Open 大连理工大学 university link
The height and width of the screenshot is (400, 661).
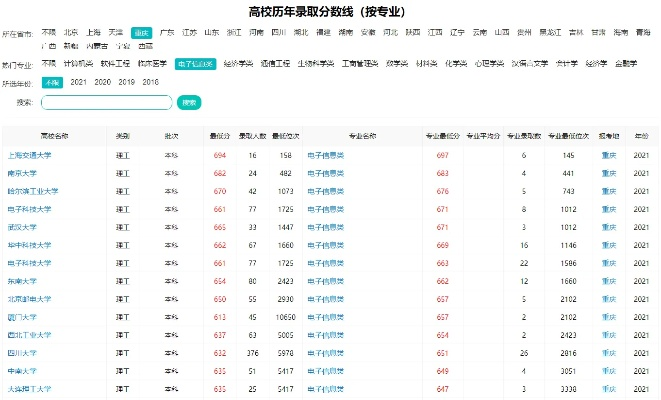click(30, 389)
